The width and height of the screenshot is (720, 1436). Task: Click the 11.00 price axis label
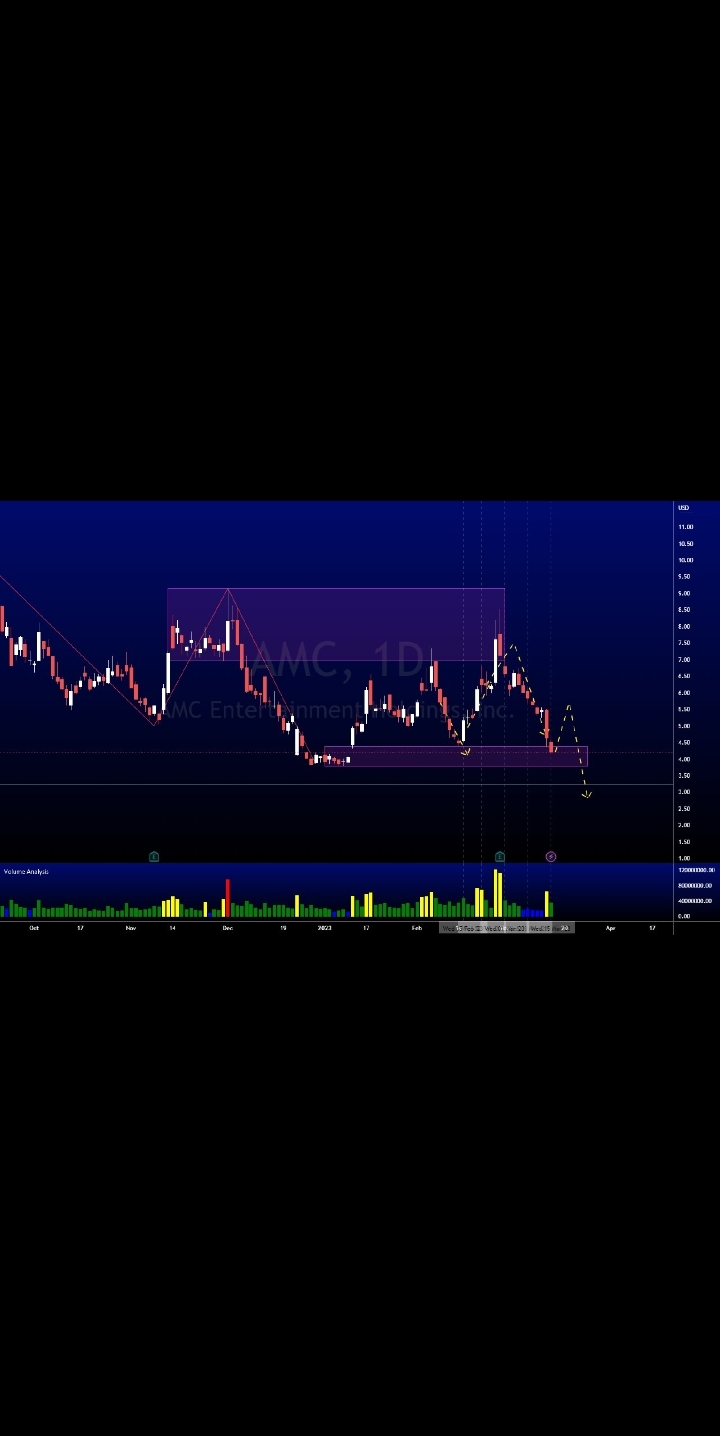[x=686, y=527]
